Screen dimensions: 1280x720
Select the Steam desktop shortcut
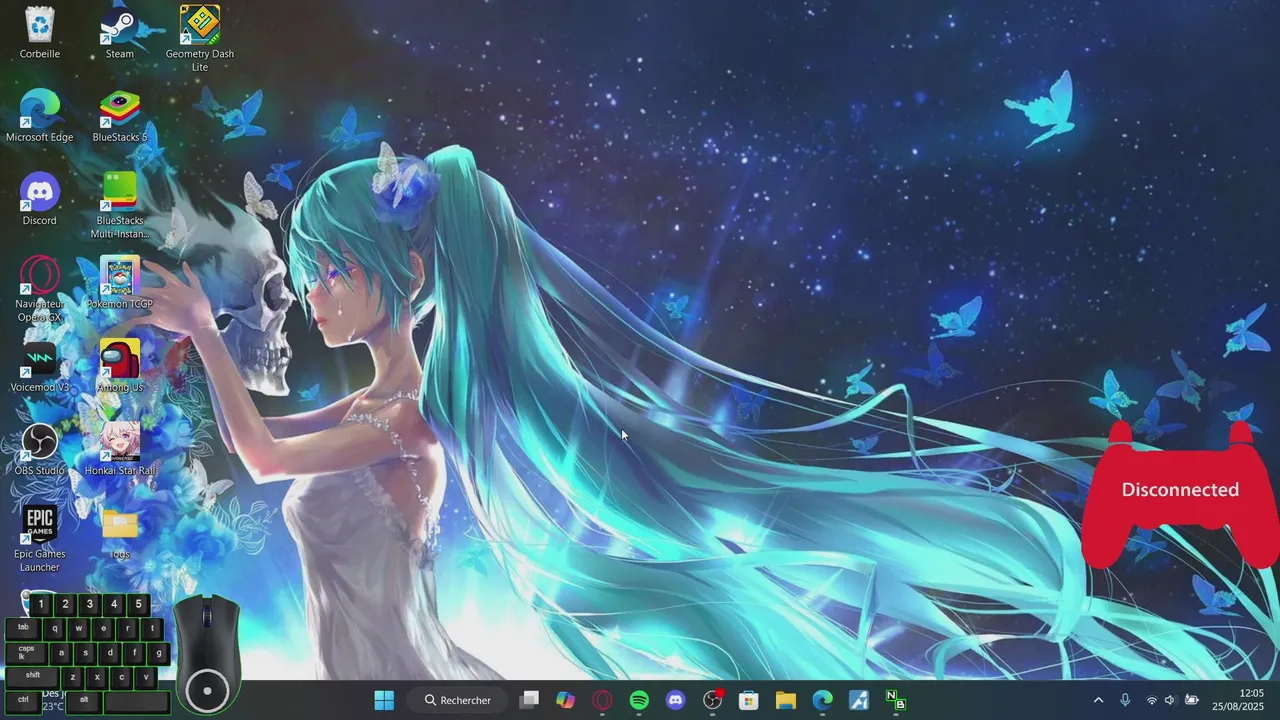120,32
